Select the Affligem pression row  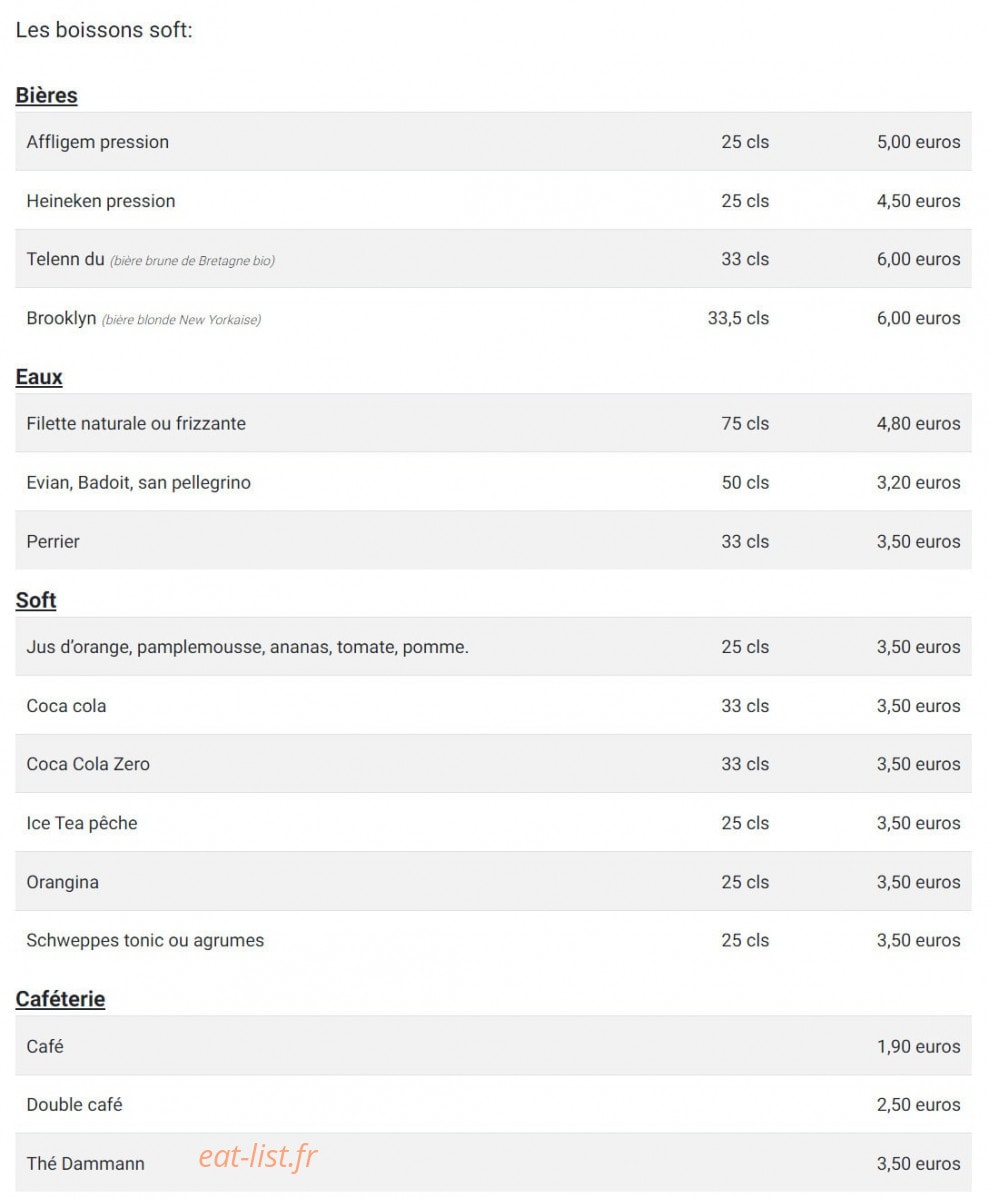(493, 142)
